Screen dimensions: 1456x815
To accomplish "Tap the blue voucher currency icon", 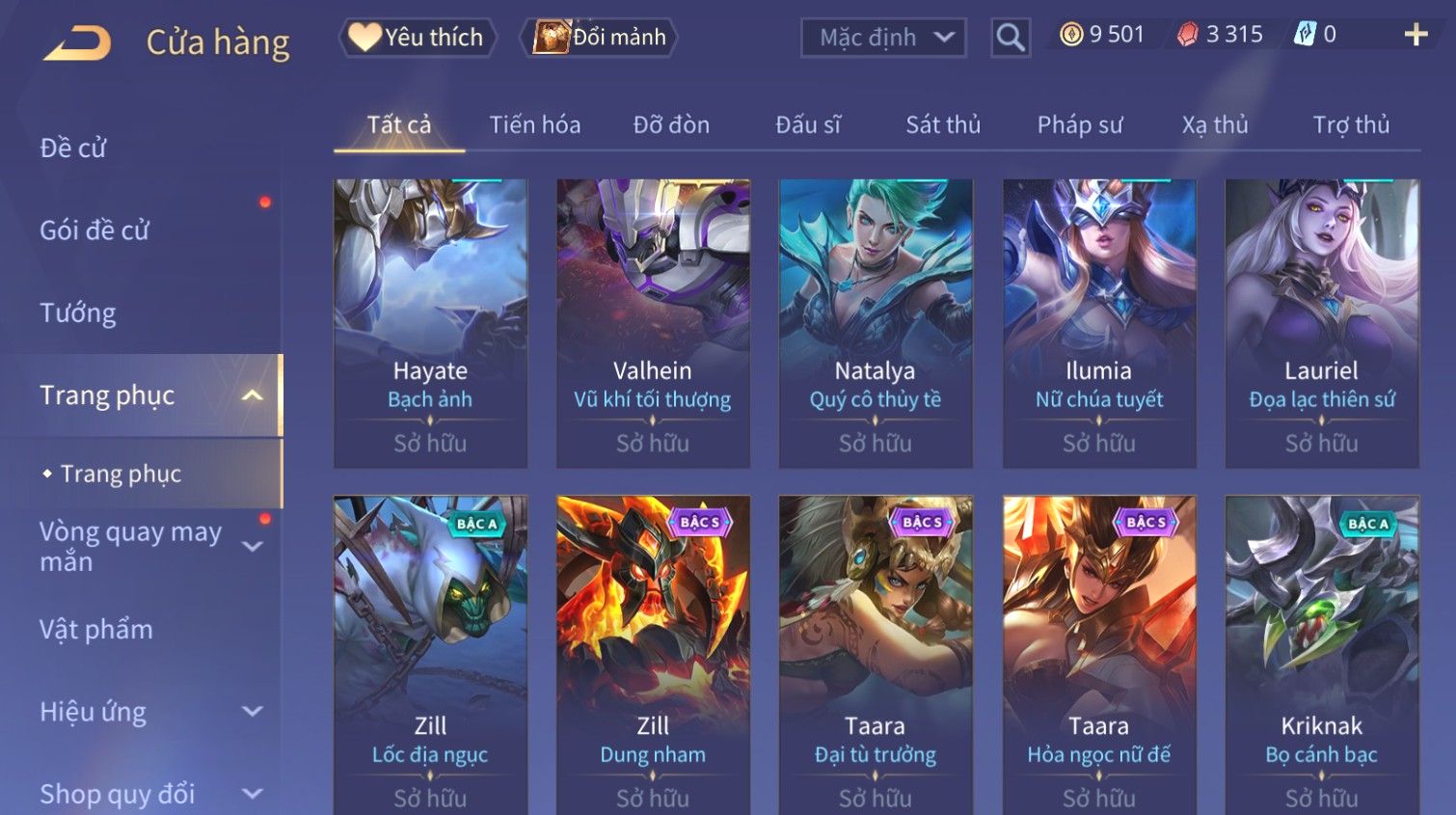I will click(x=1305, y=35).
